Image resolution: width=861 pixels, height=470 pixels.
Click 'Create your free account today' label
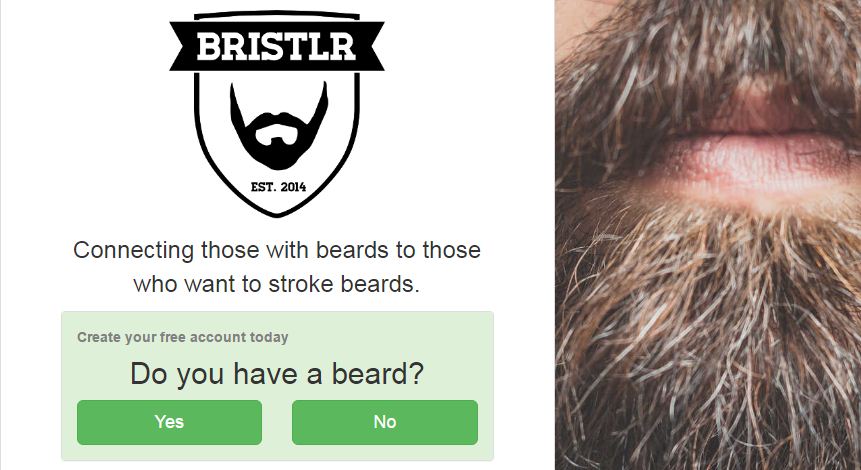pos(182,337)
